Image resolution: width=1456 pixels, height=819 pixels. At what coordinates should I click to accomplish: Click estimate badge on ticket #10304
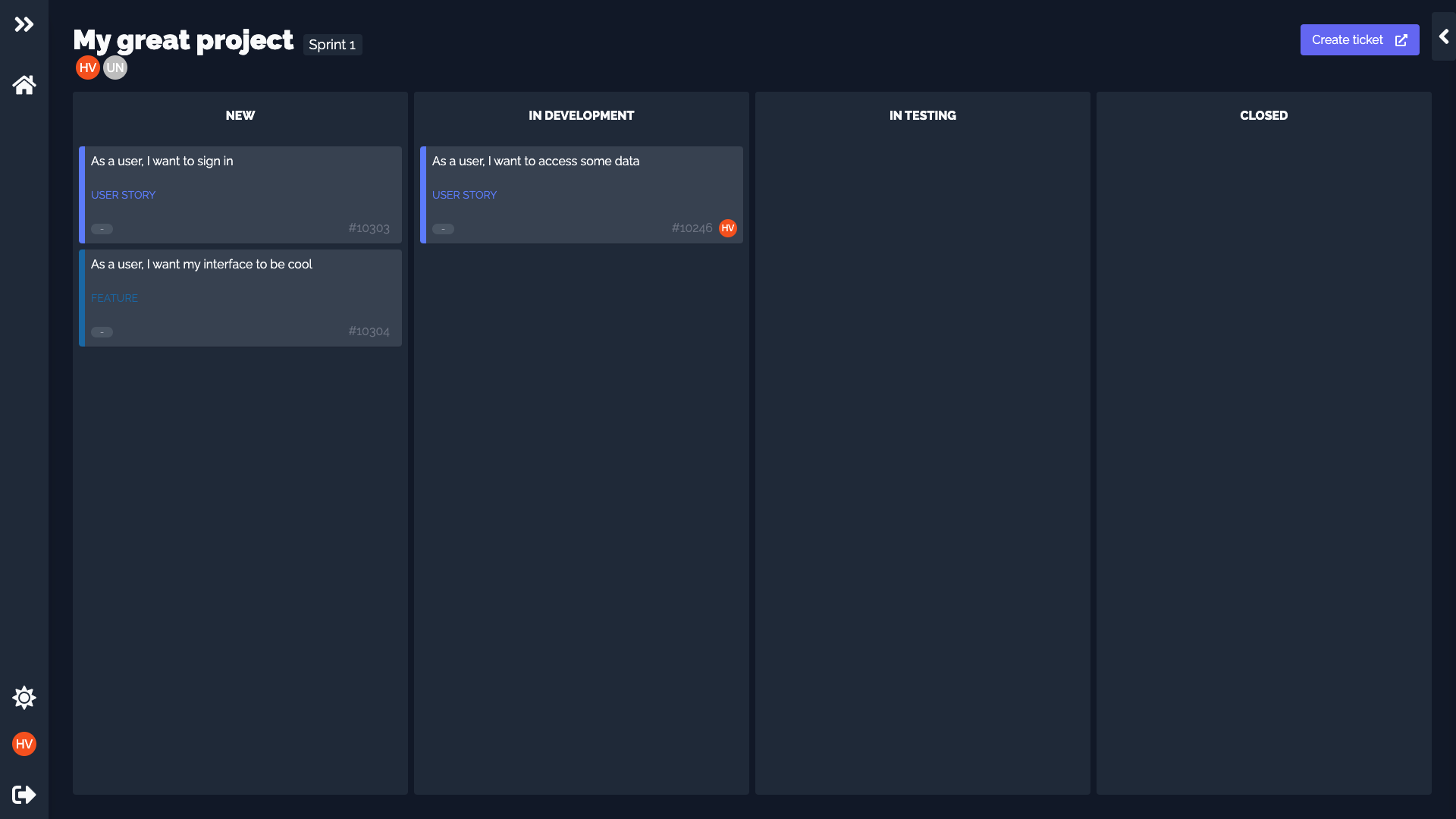(102, 332)
